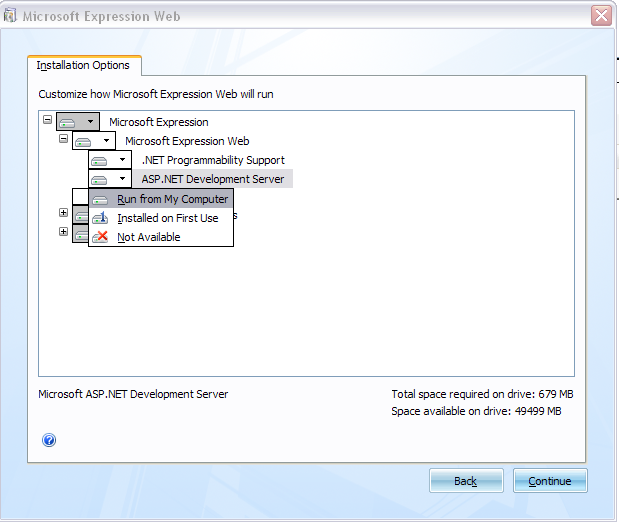This screenshot has height=523, width=619.
Task: Choose Run from My Computer option
Action: click(161, 199)
